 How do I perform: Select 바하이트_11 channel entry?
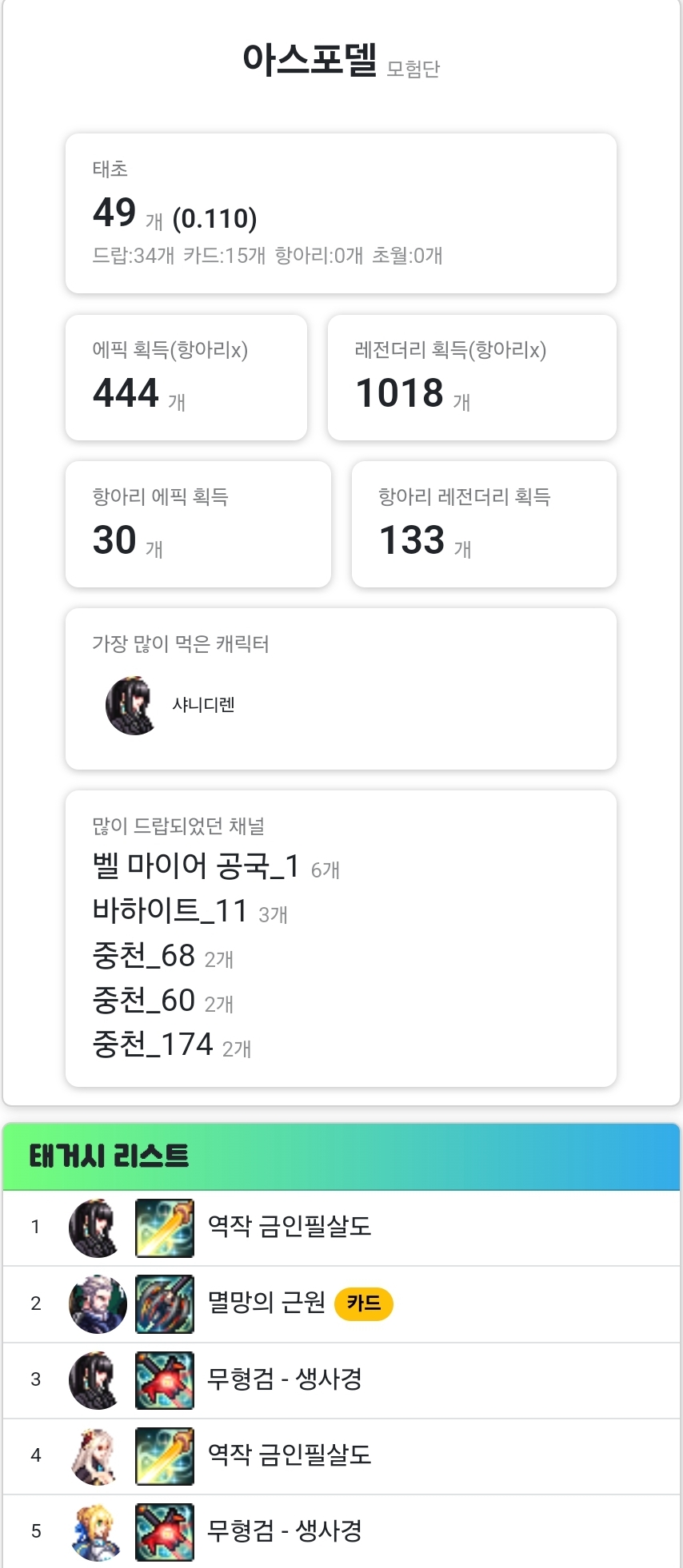coord(170,911)
